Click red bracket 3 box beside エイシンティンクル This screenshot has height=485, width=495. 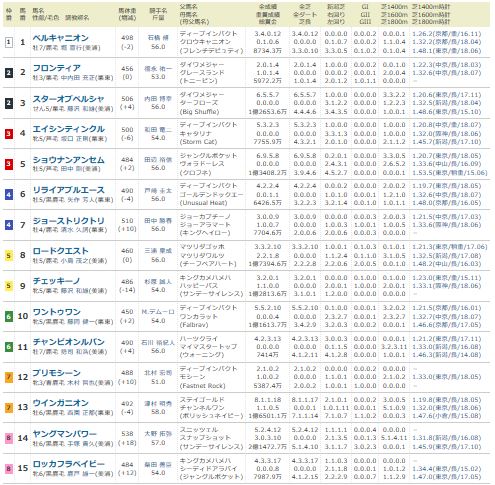(9, 134)
